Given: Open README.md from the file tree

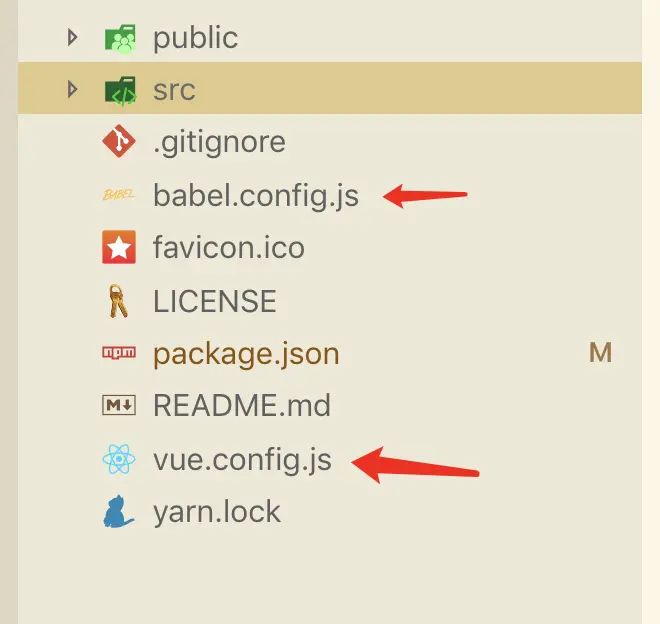Looking at the screenshot, I should pyautogui.click(x=241, y=406).
